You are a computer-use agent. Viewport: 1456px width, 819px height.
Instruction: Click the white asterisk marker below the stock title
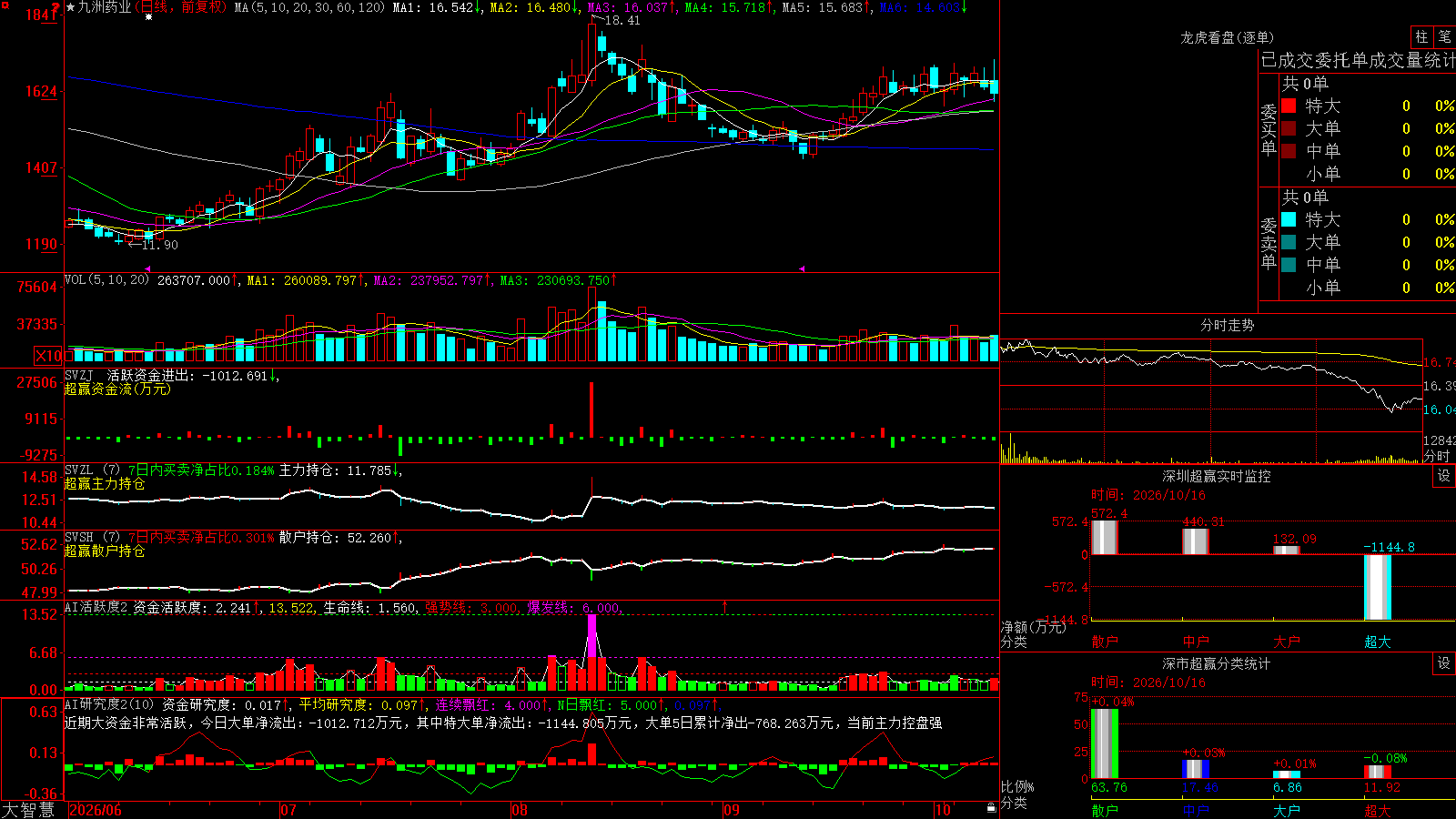(x=149, y=17)
